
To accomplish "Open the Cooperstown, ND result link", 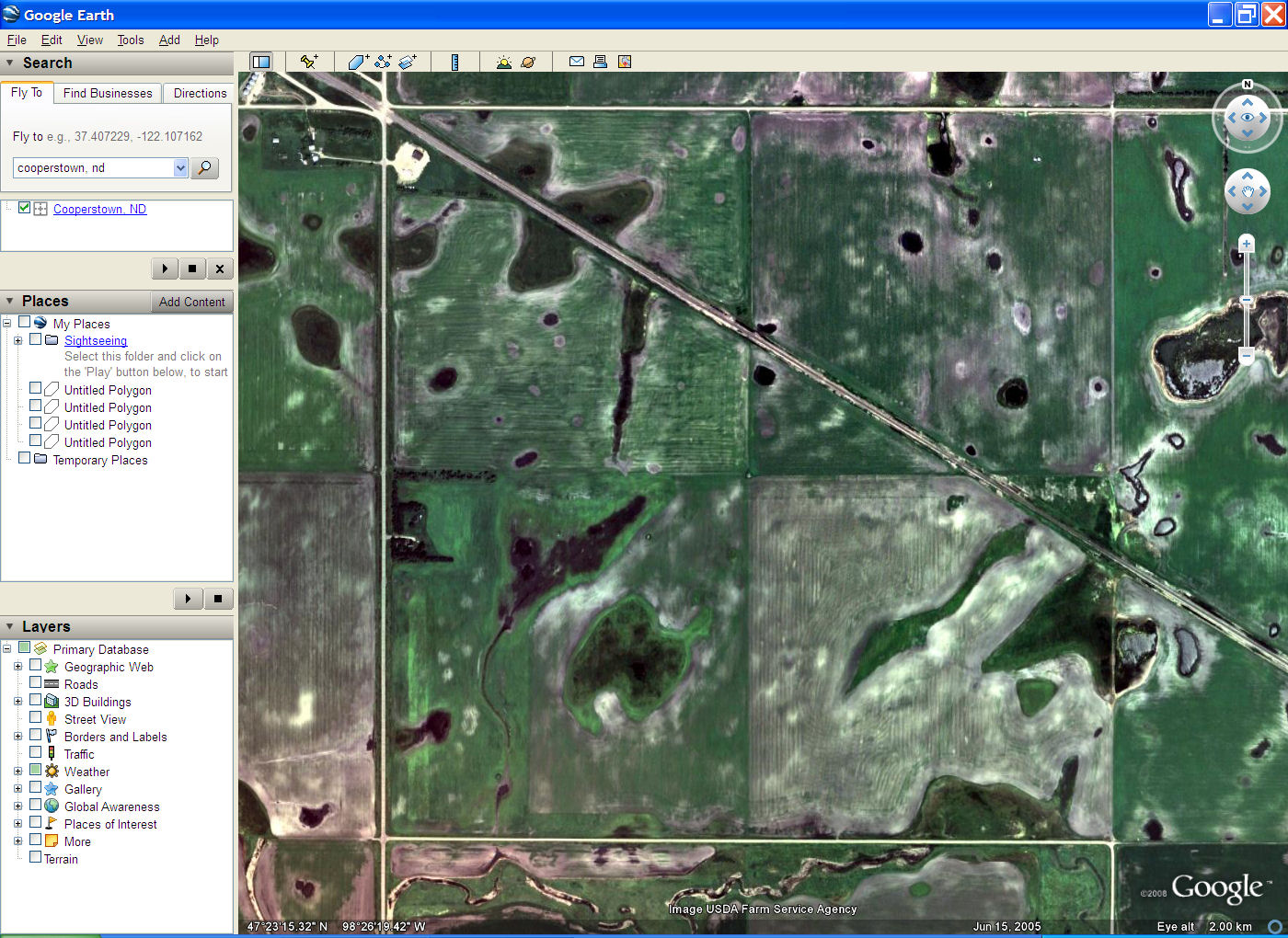I will point(99,209).
